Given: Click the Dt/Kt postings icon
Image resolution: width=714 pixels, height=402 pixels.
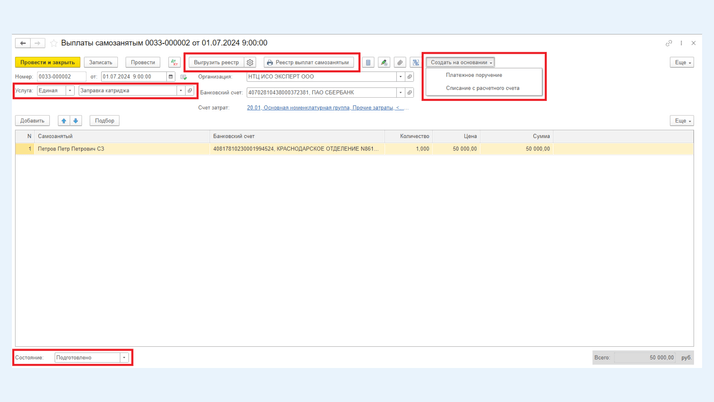Looking at the screenshot, I should pyautogui.click(x=175, y=62).
